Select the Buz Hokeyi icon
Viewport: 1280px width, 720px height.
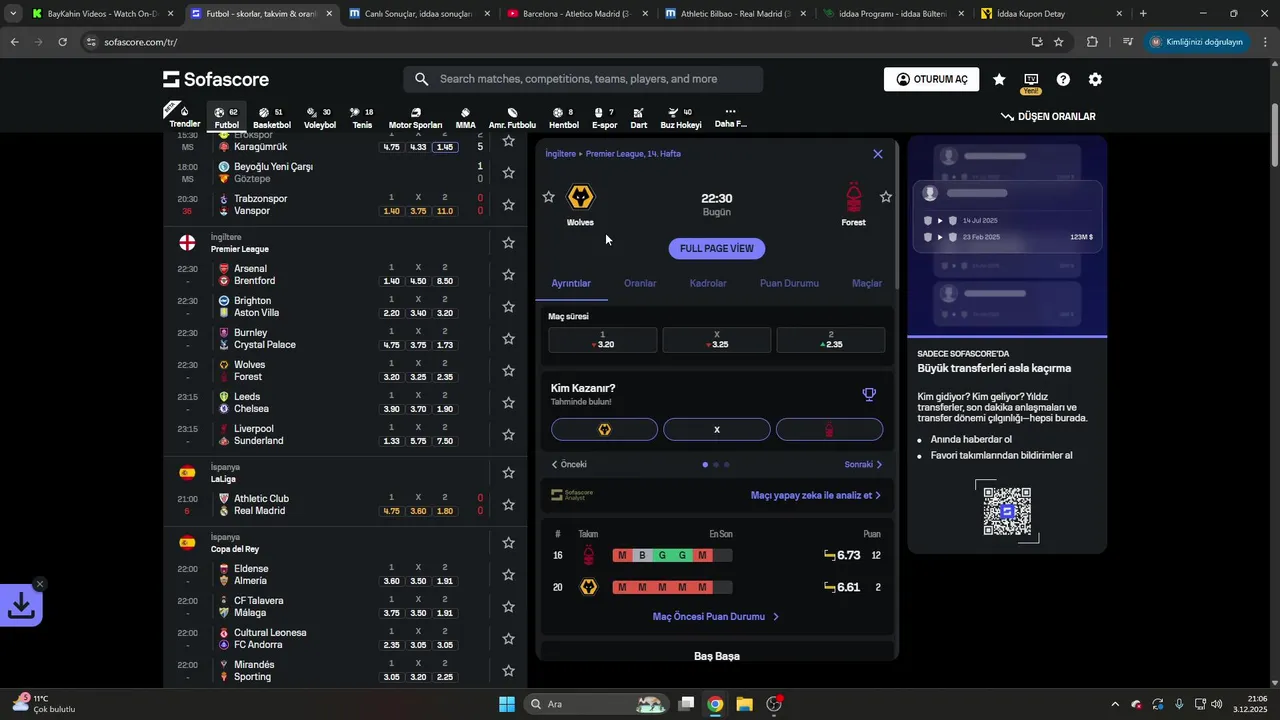(680, 117)
